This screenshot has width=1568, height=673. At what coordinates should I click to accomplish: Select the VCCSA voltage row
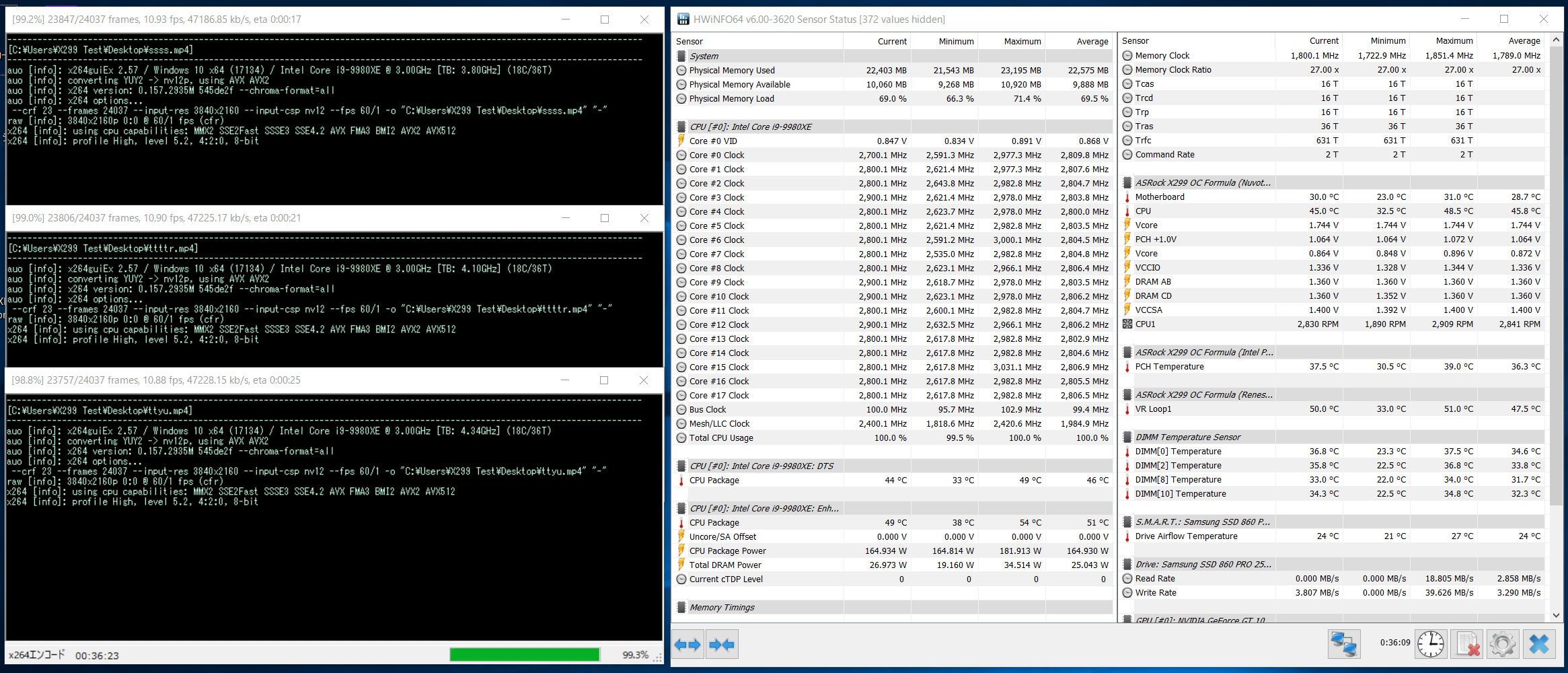pyautogui.click(x=1332, y=310)
